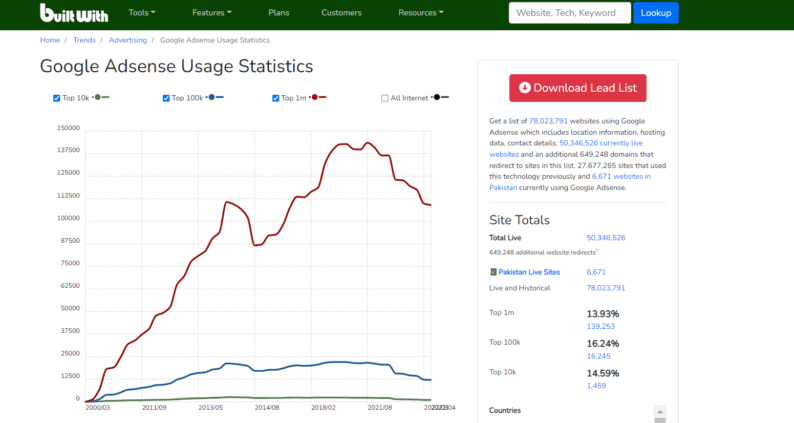Click the 150000 y-axis label
The width and height of the screenshot is (794, 423).
coord(68,128)
